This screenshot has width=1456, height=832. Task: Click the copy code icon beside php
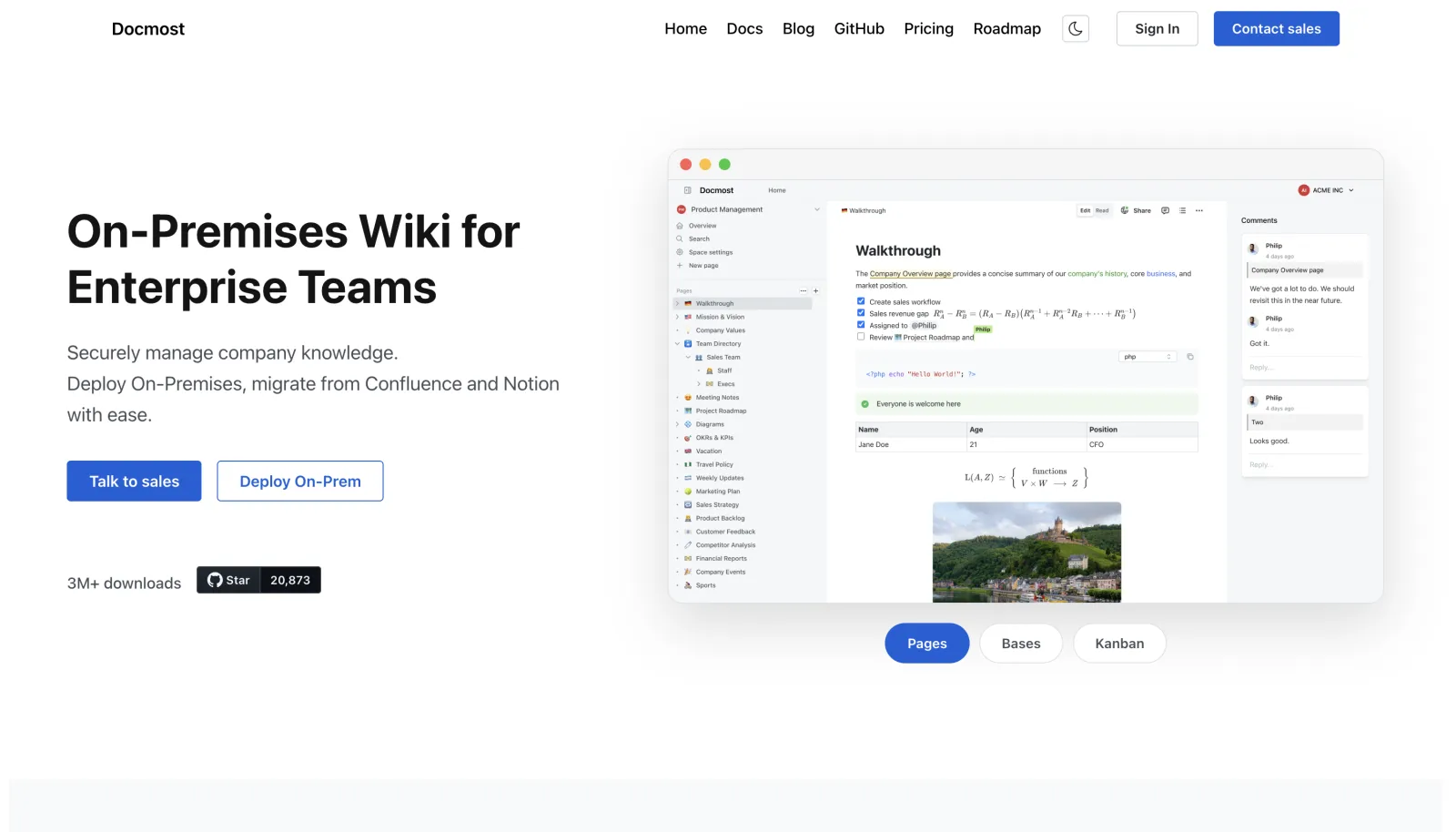[1189, 357]
